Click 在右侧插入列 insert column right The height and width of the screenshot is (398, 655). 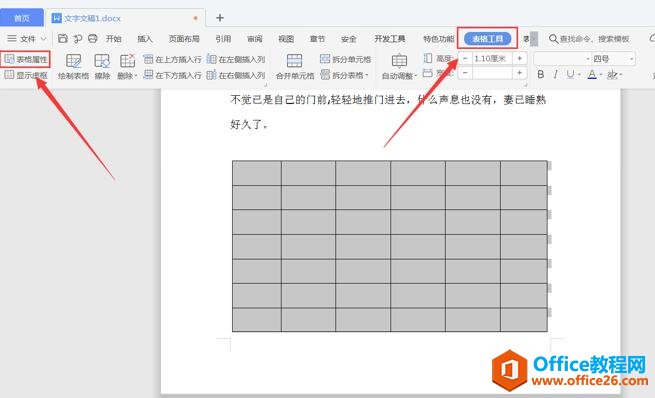point(236,75)
